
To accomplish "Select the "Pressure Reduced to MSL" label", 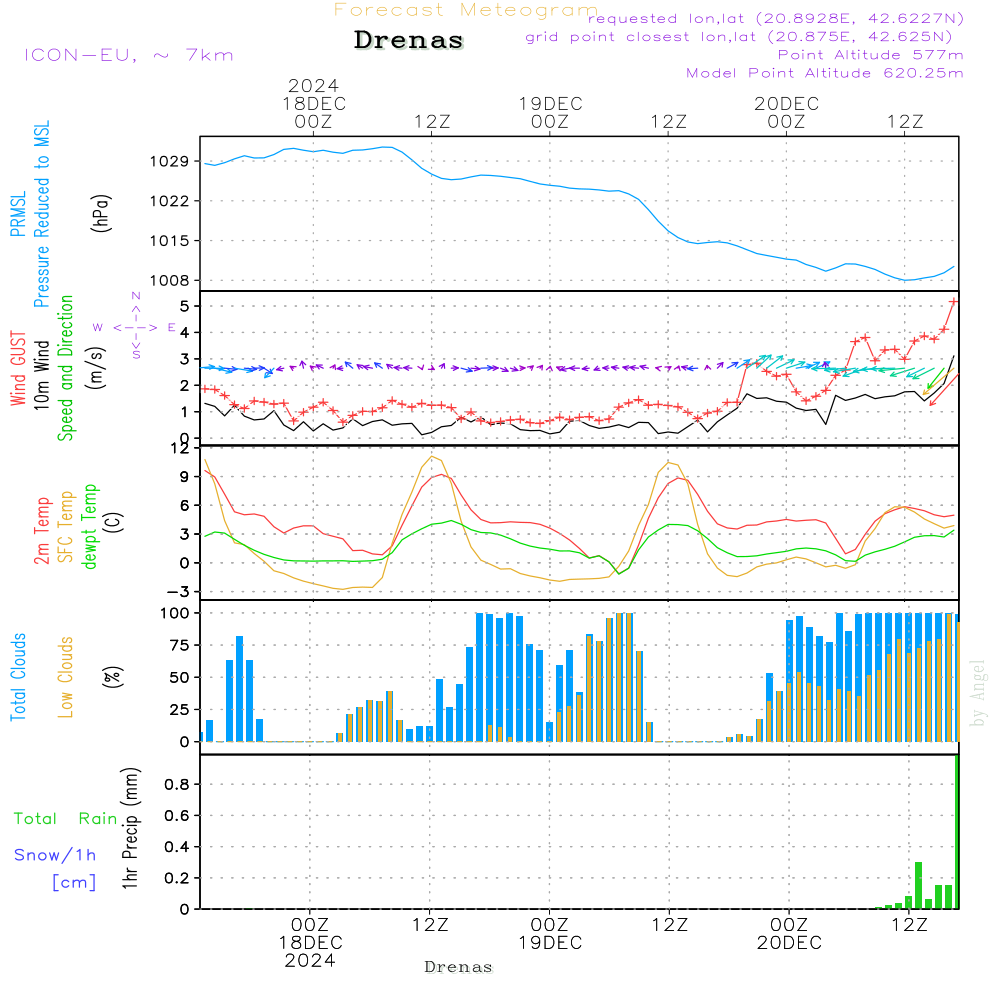I will 41,214.
